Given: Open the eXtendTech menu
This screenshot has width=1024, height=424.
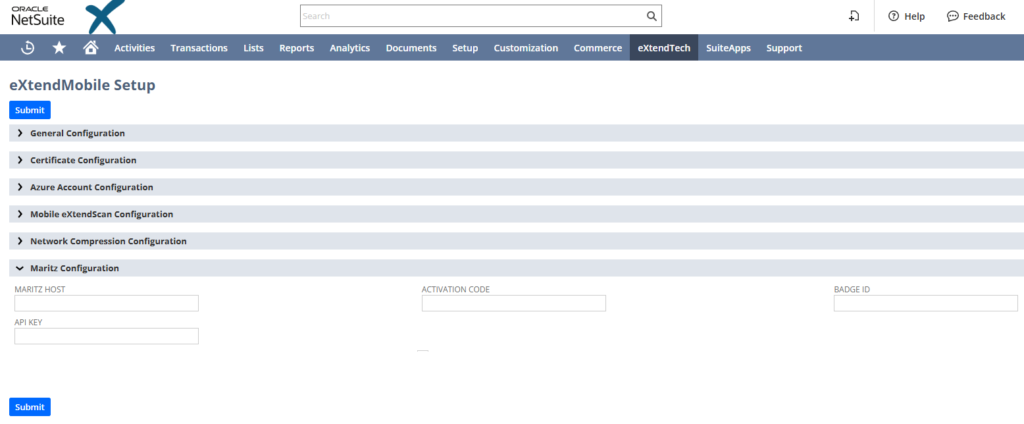Looking at the screenshot, I should 664,48.
